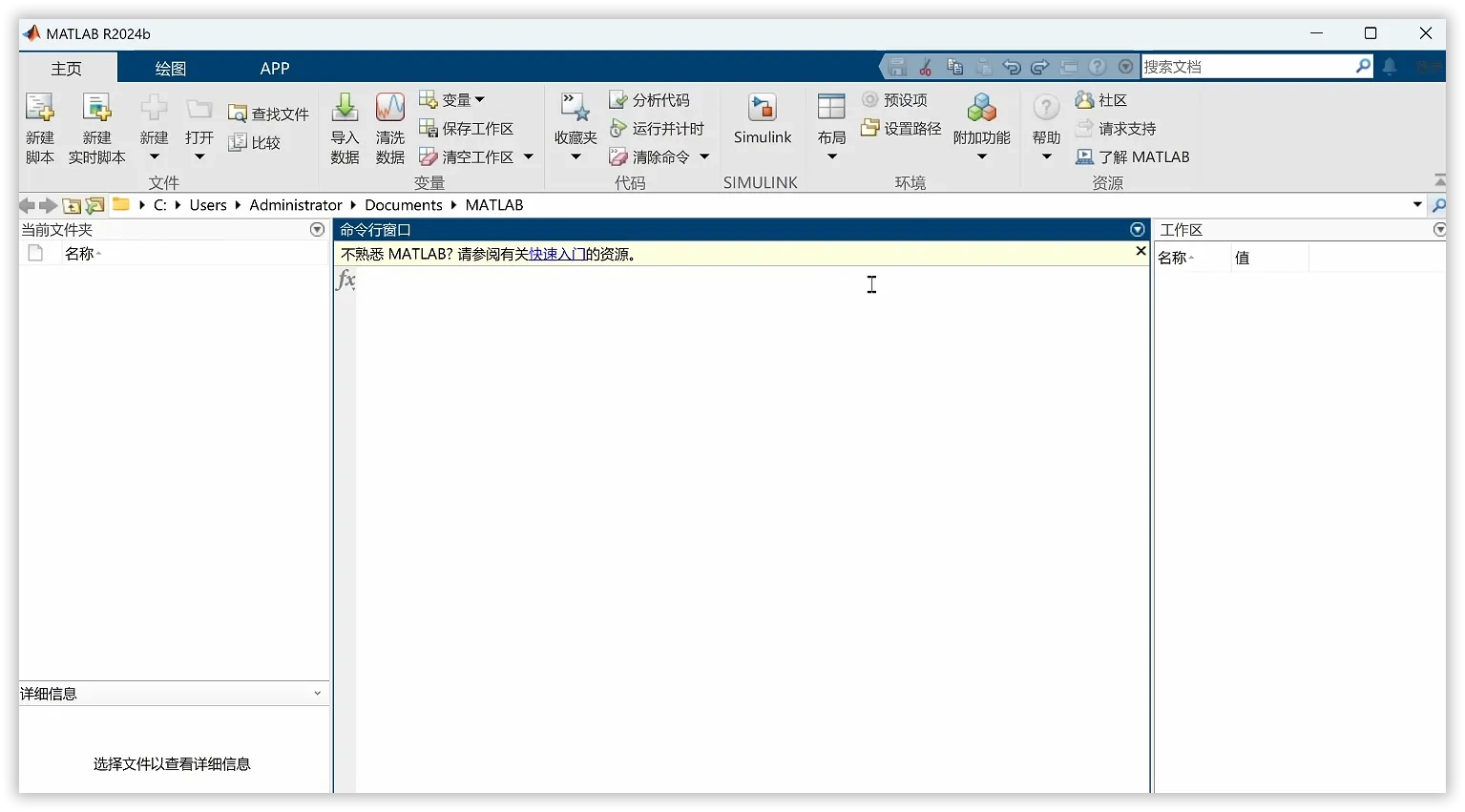Switch to the APP tab

tap(275, 68)
